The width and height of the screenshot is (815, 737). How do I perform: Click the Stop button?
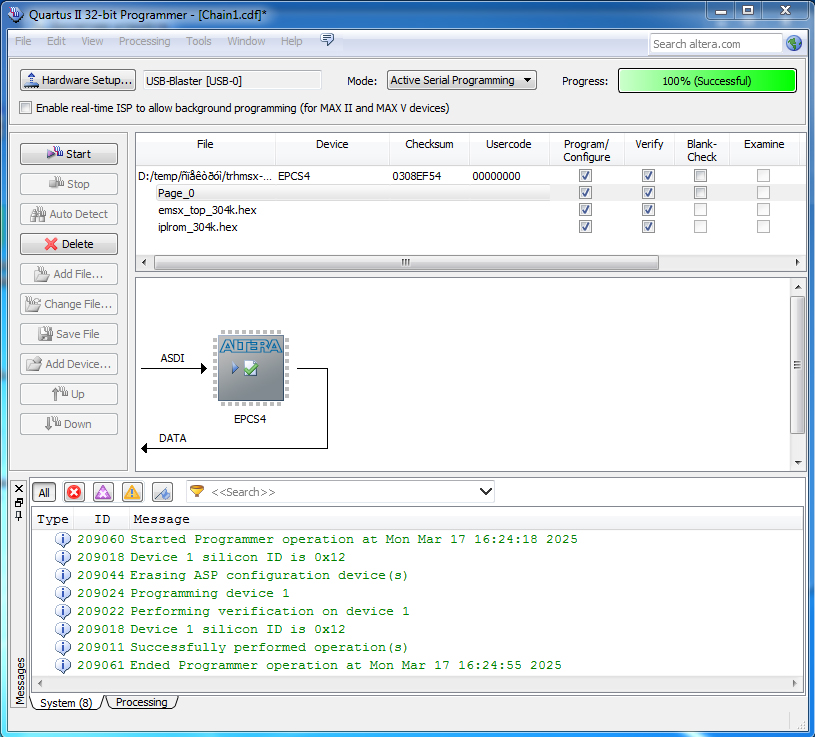69,184
